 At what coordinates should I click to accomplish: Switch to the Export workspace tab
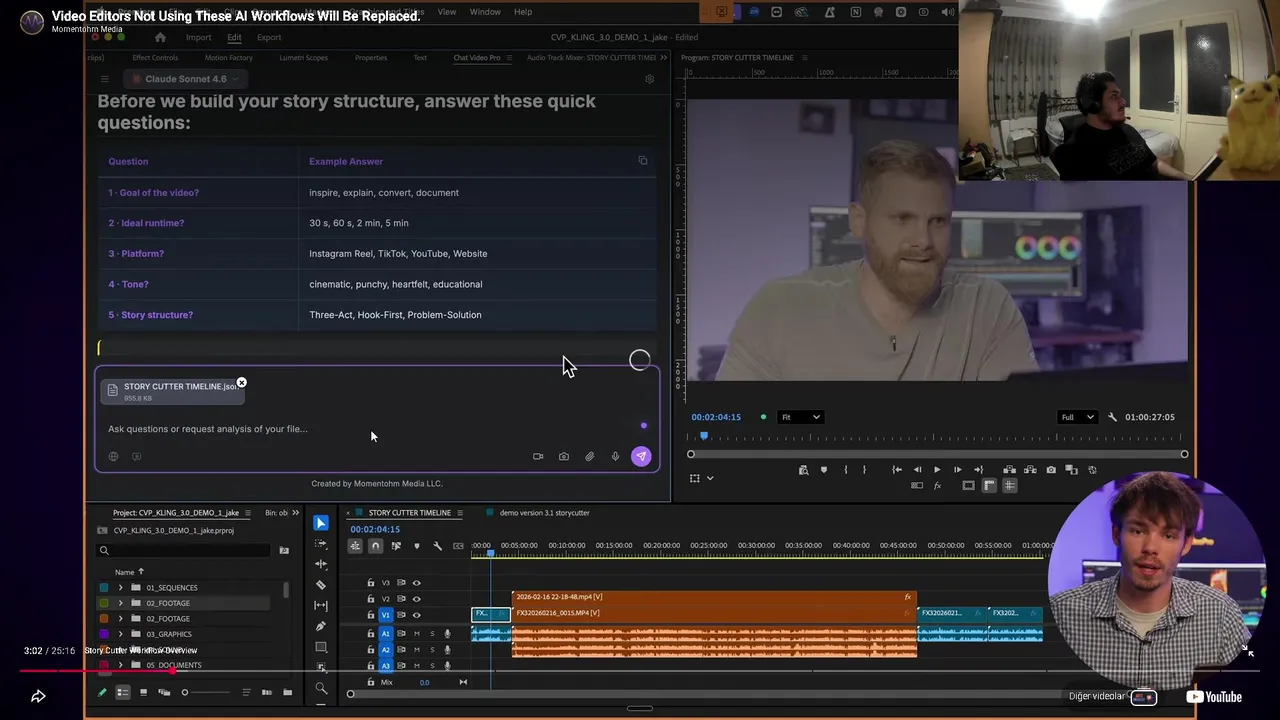point(269,38)
